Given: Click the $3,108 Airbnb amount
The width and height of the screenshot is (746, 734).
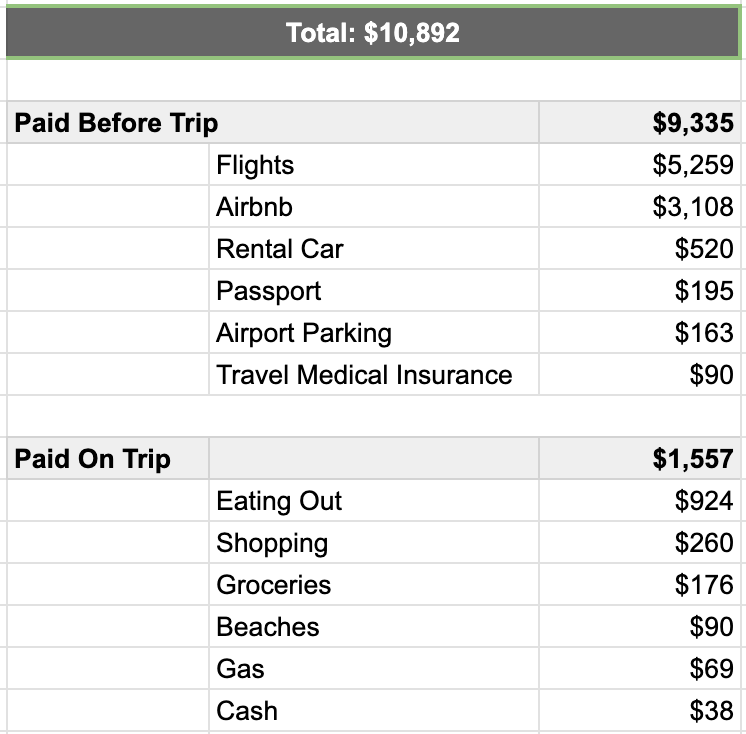Looking at the screenshot, I should click(640, 206).
